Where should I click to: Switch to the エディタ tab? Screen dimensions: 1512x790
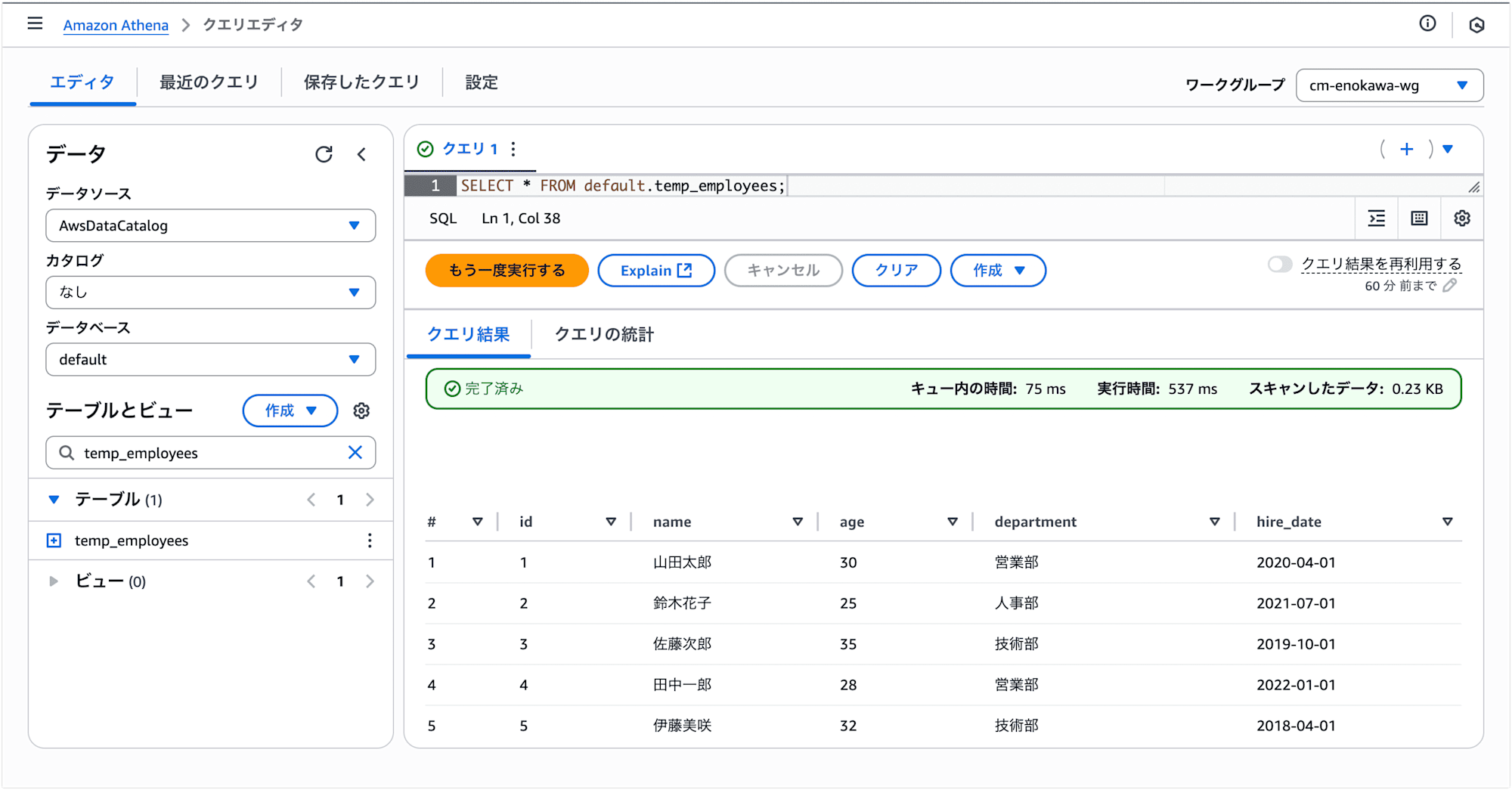82,82
